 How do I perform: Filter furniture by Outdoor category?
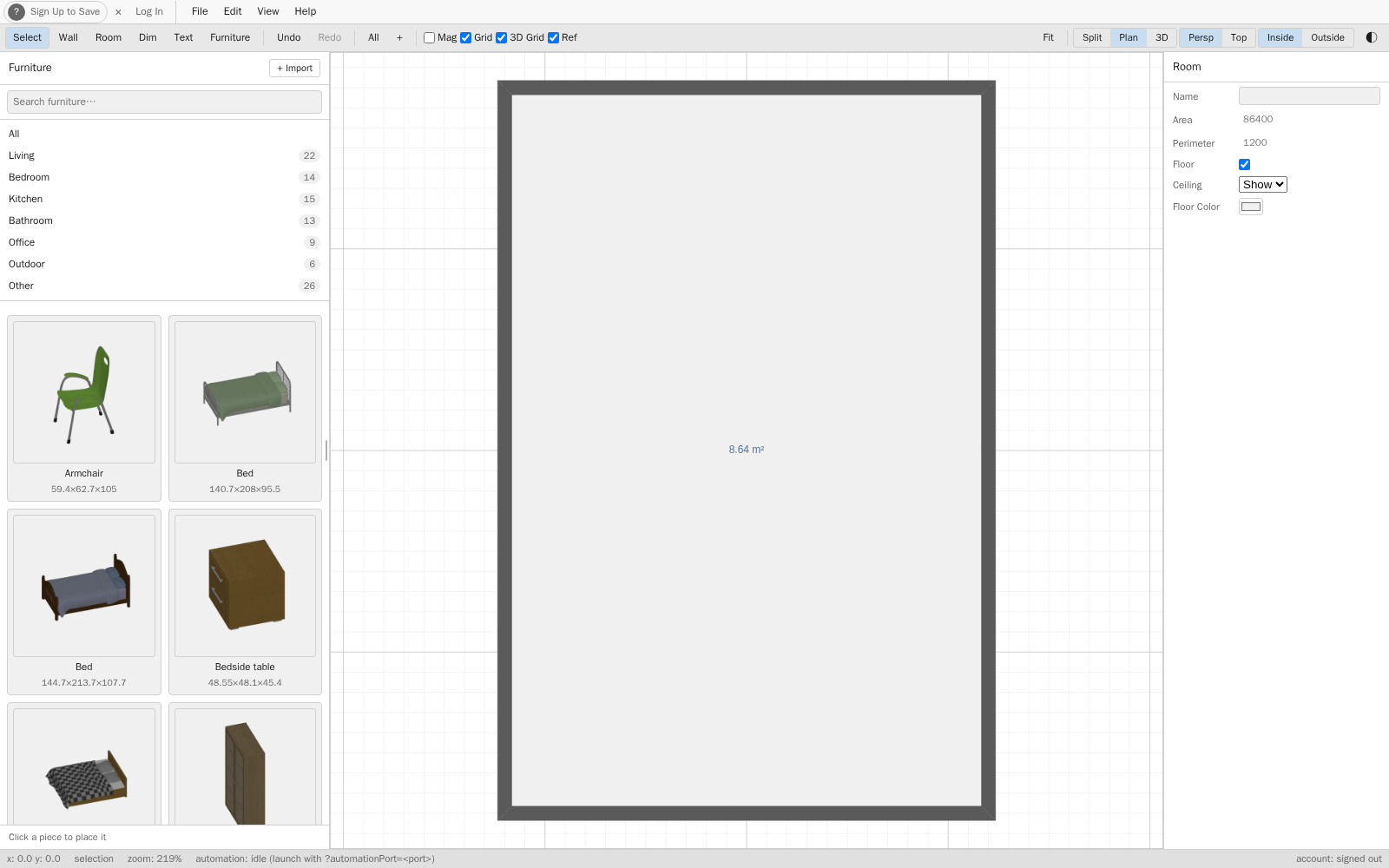[x=164, y=265]
